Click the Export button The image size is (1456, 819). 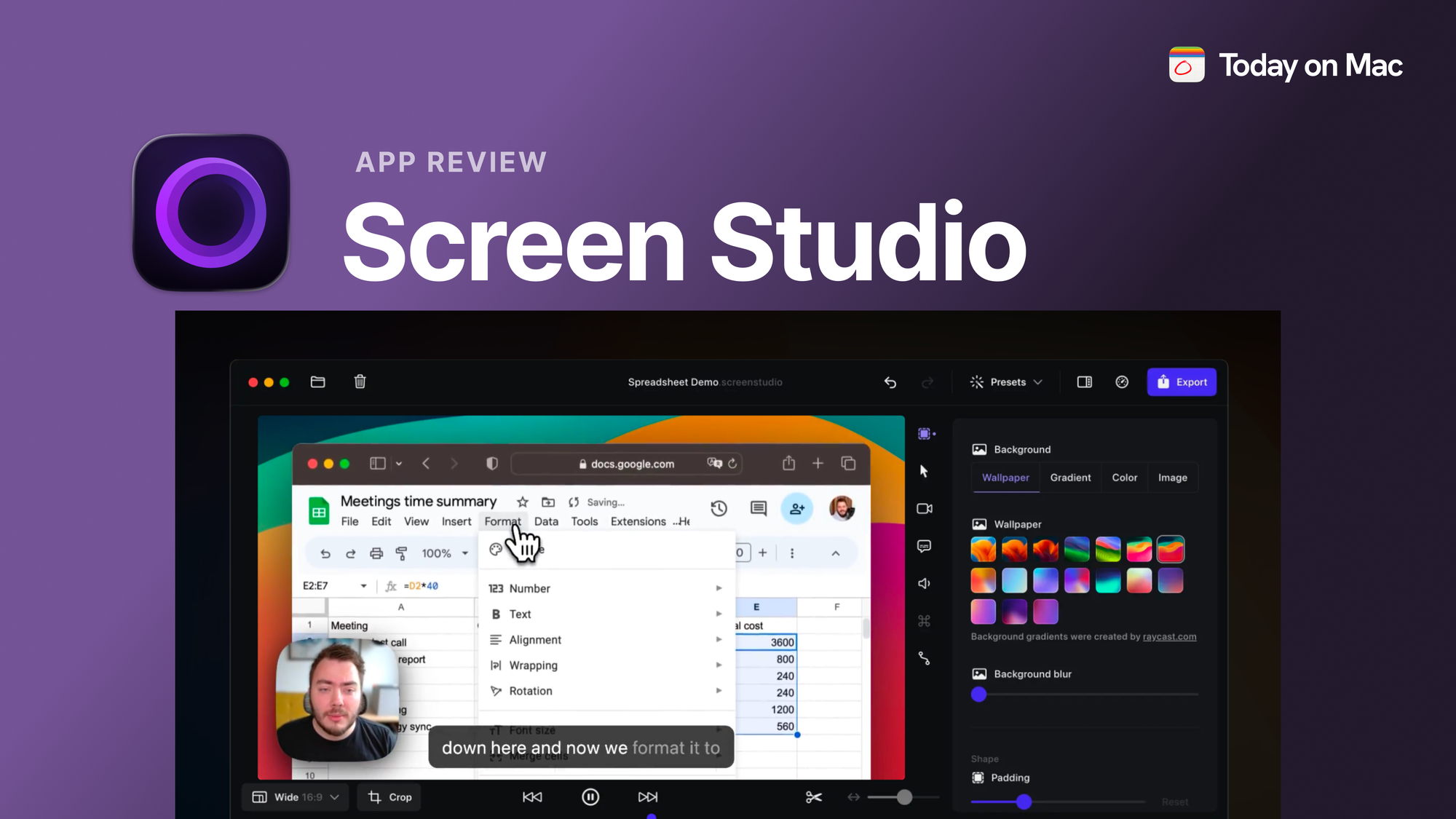pos(1182,381)
